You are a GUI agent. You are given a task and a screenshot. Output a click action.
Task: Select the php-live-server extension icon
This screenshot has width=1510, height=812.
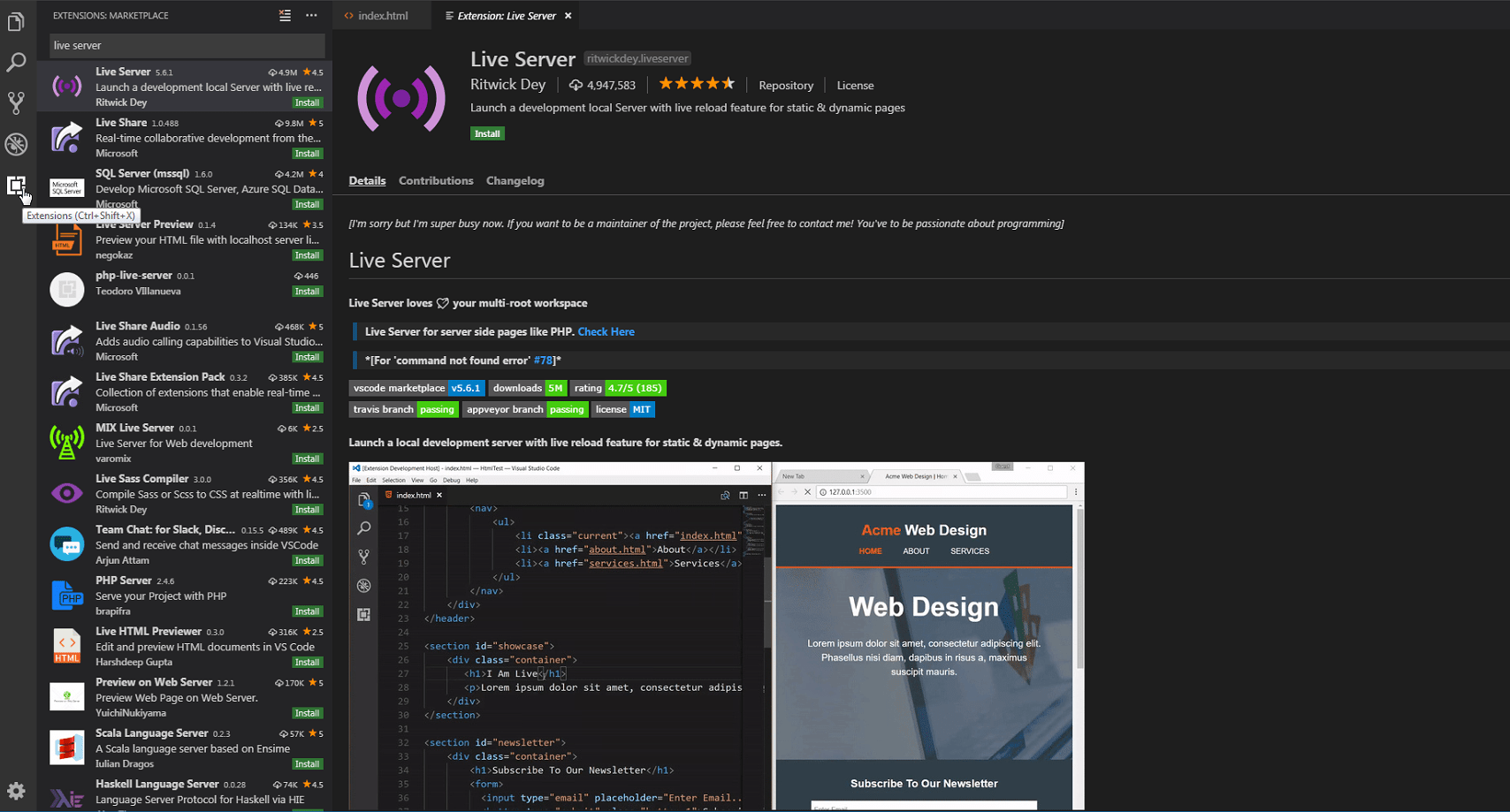coord(67,289)
